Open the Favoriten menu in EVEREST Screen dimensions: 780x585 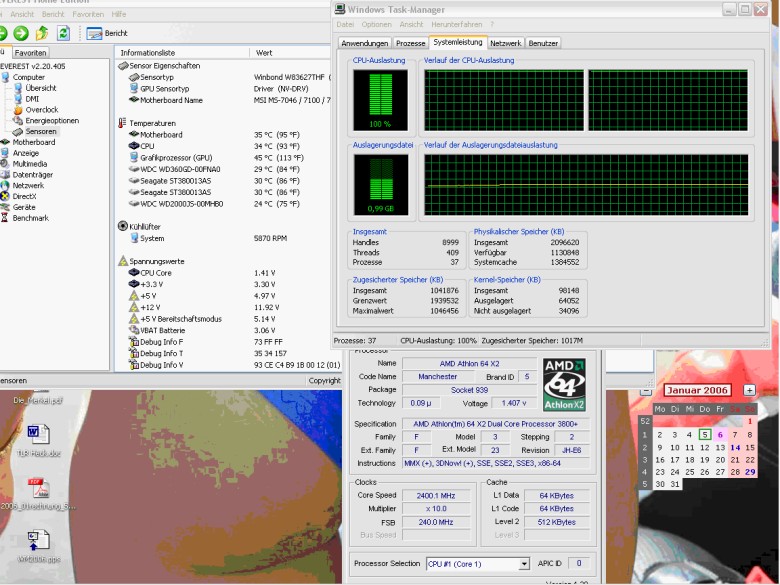pos(88,14)
